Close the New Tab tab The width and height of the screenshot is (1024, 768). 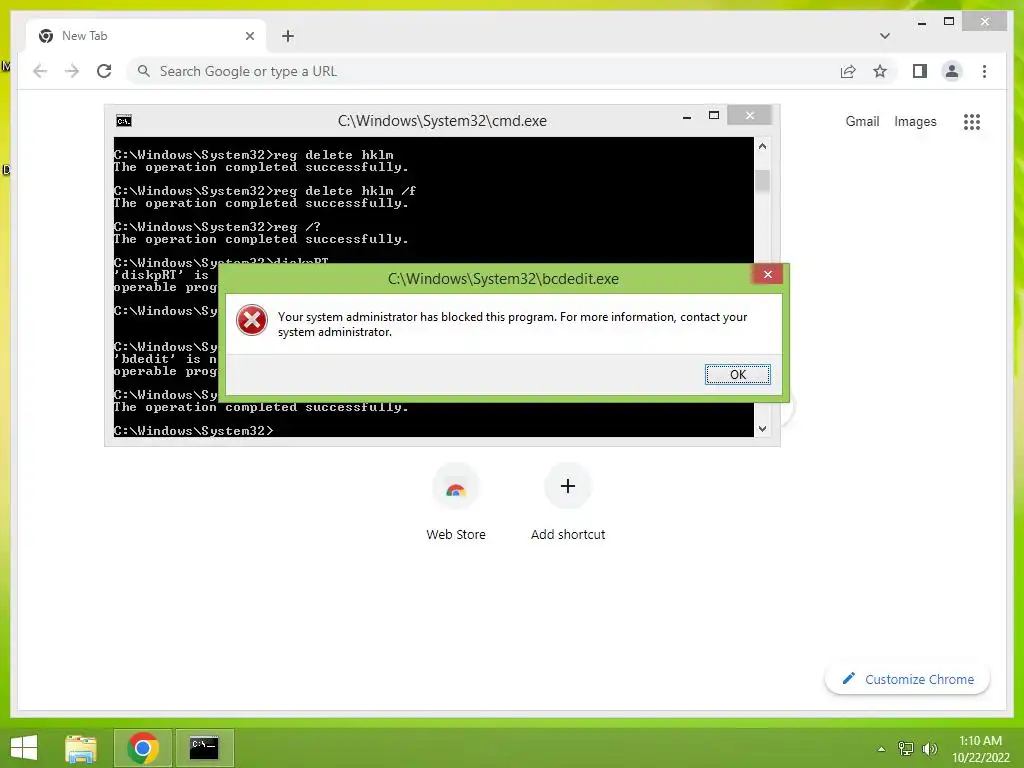click(x=249, y=36)
